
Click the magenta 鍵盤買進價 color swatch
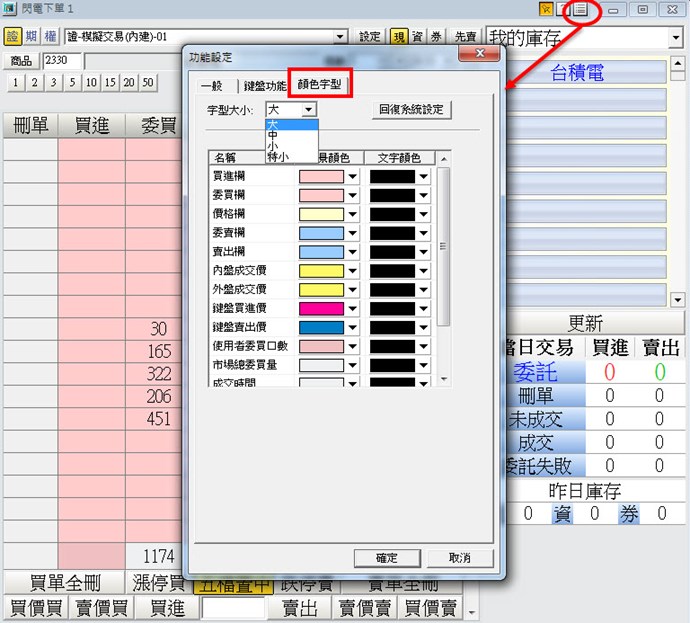pos(321,308)
